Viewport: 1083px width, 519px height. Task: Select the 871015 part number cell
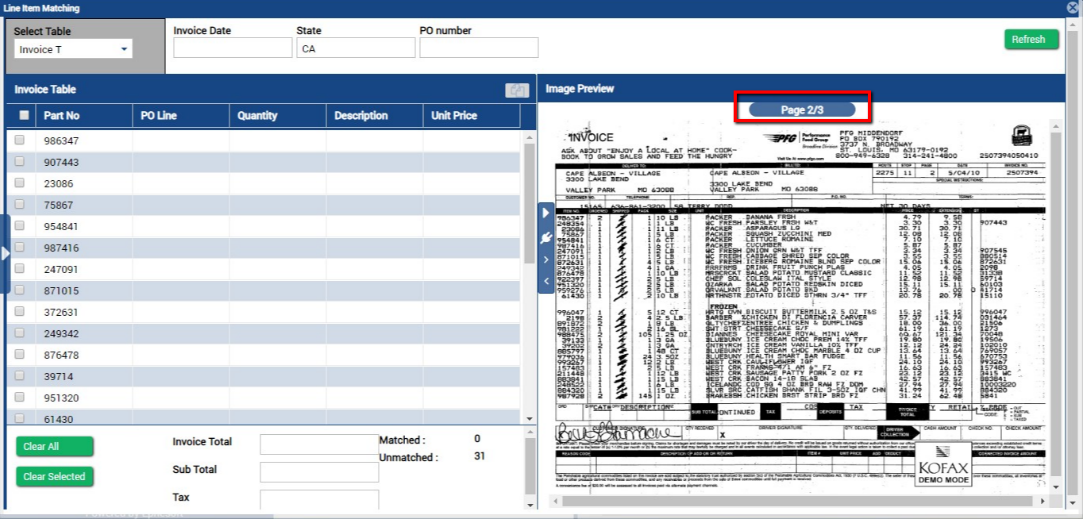(84, 290)
